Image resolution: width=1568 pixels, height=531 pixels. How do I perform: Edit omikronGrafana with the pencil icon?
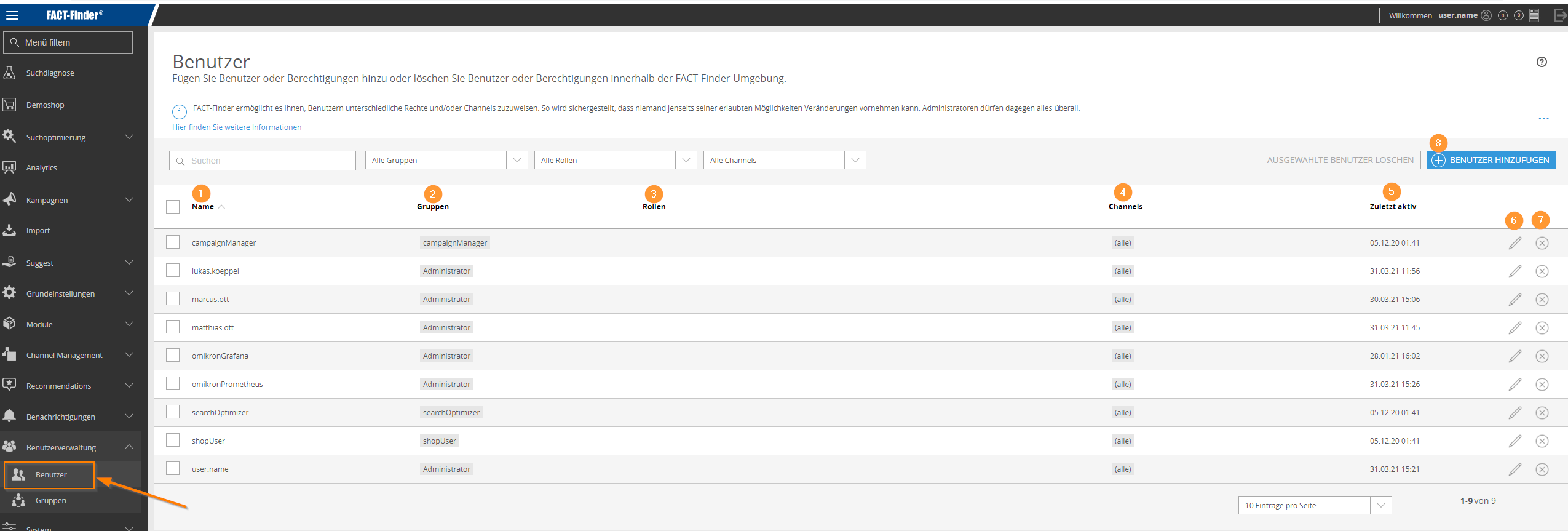pyautogui.click(x=1515, y=356)
